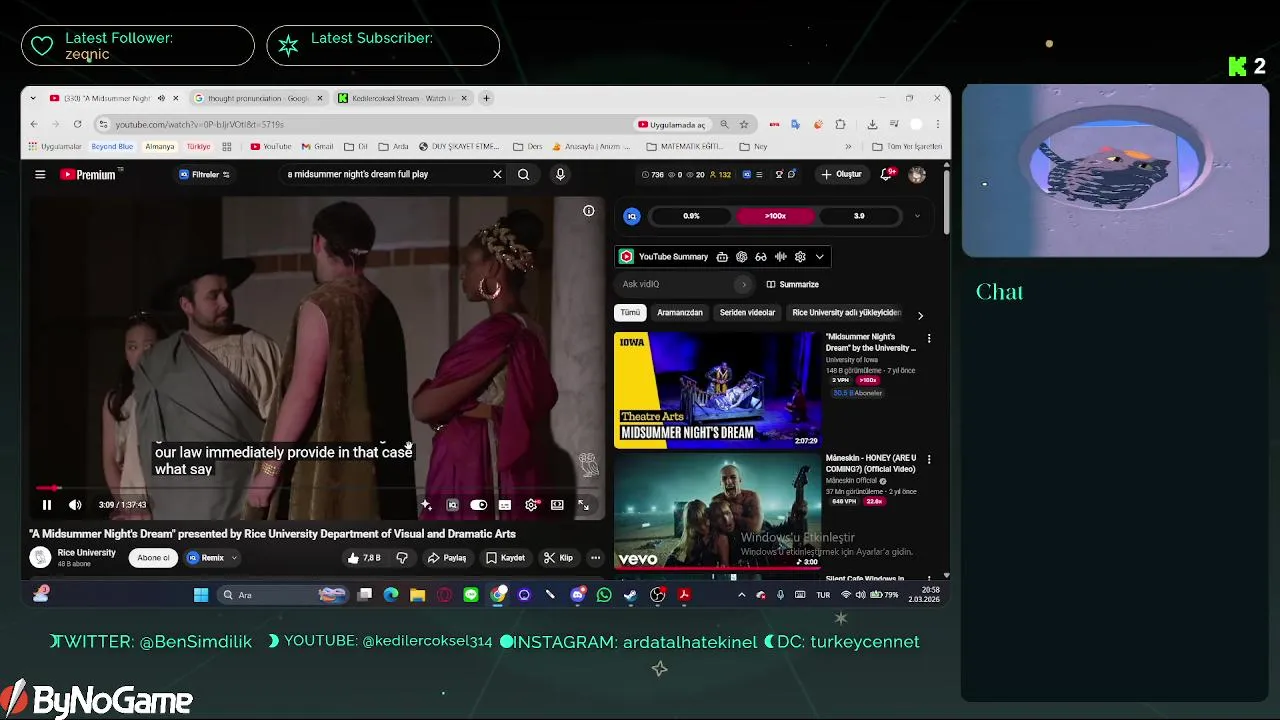
Task: Open the Remix dropdown
Action: point(212,558)
